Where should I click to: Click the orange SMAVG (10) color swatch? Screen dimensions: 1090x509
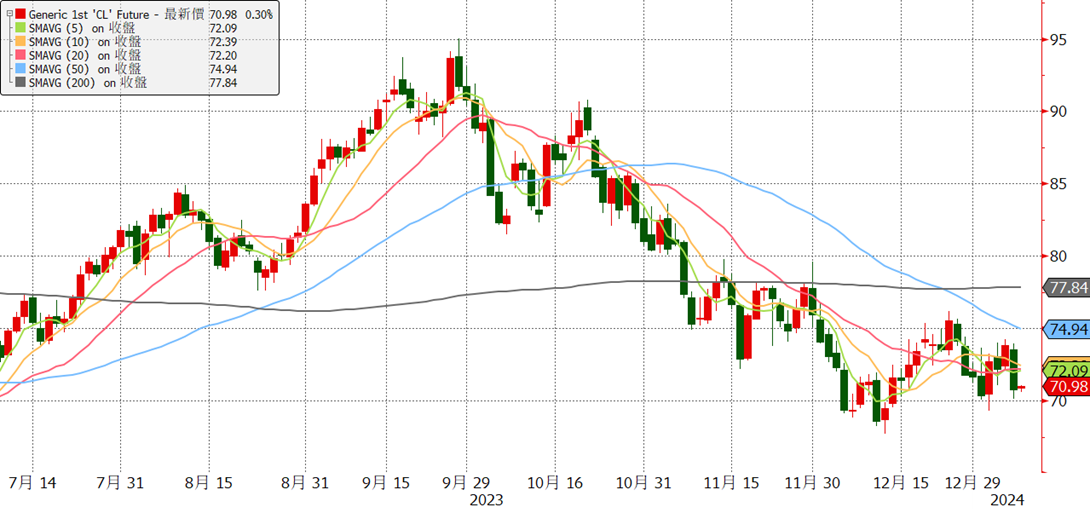(20, 42)
